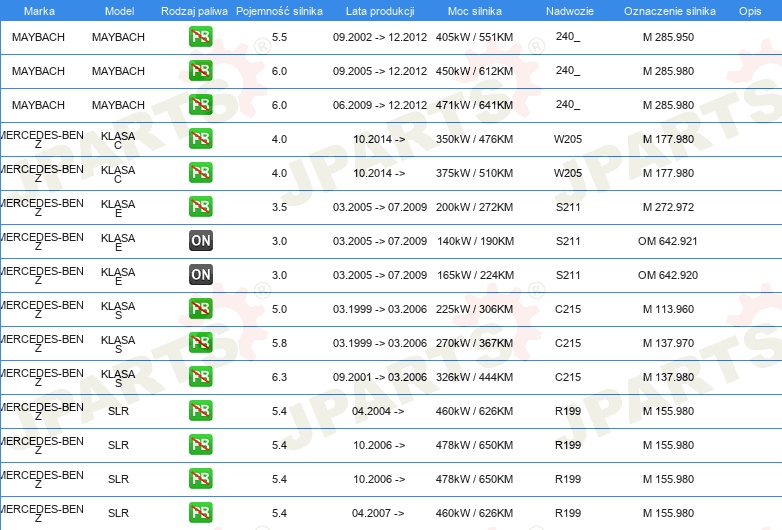
Task: Click the engine code M 137.970
Action: (668, 343)
